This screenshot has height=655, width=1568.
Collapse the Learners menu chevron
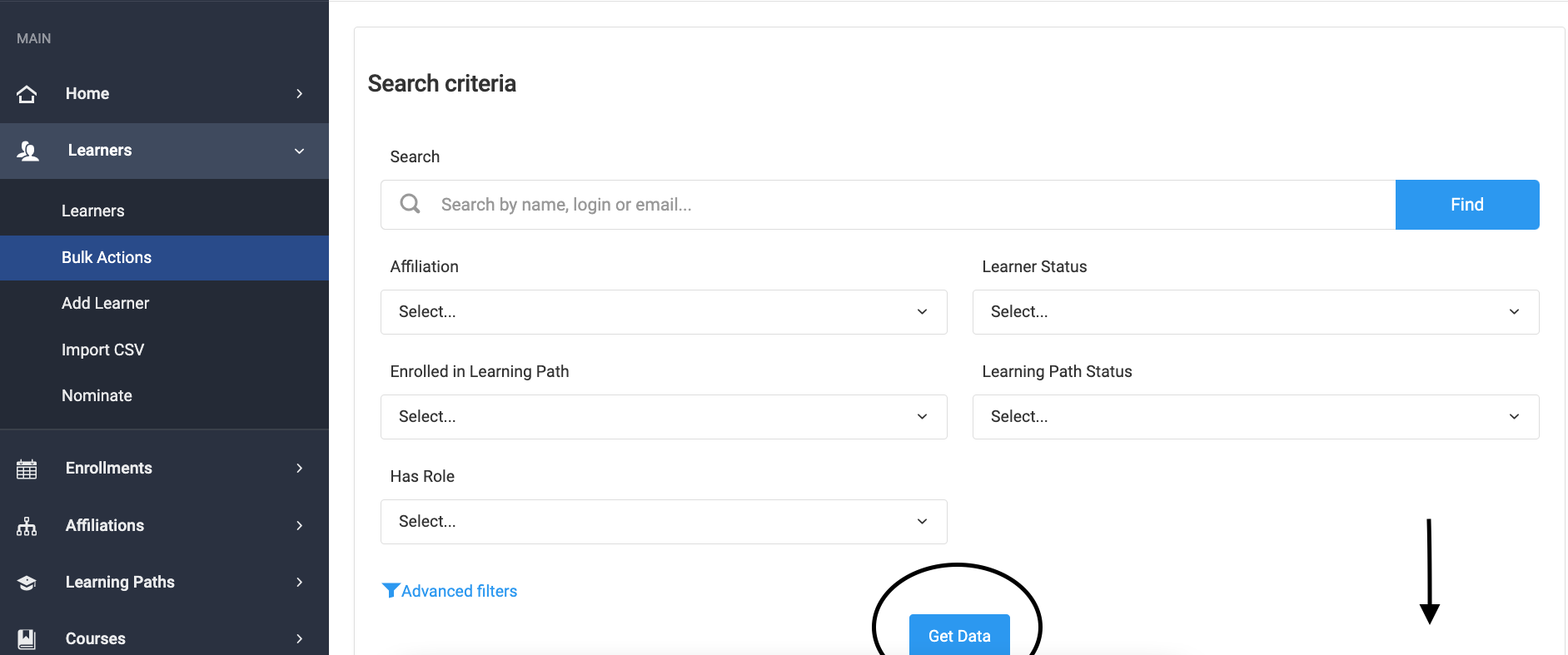click(x=299, y=151)
